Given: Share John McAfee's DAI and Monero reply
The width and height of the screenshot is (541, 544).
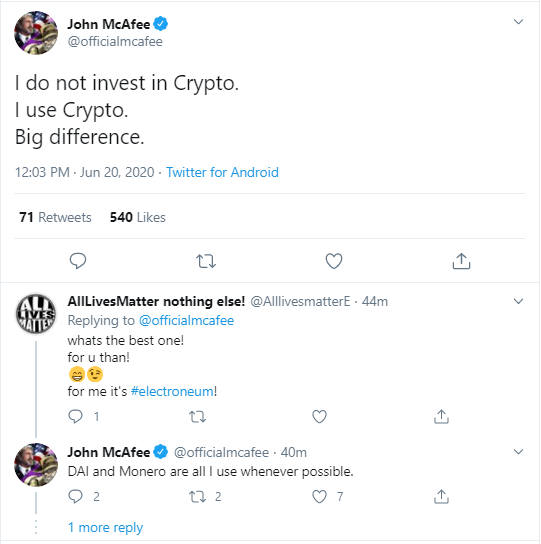Looking at the screenshot, I should (x=441, y=496).
